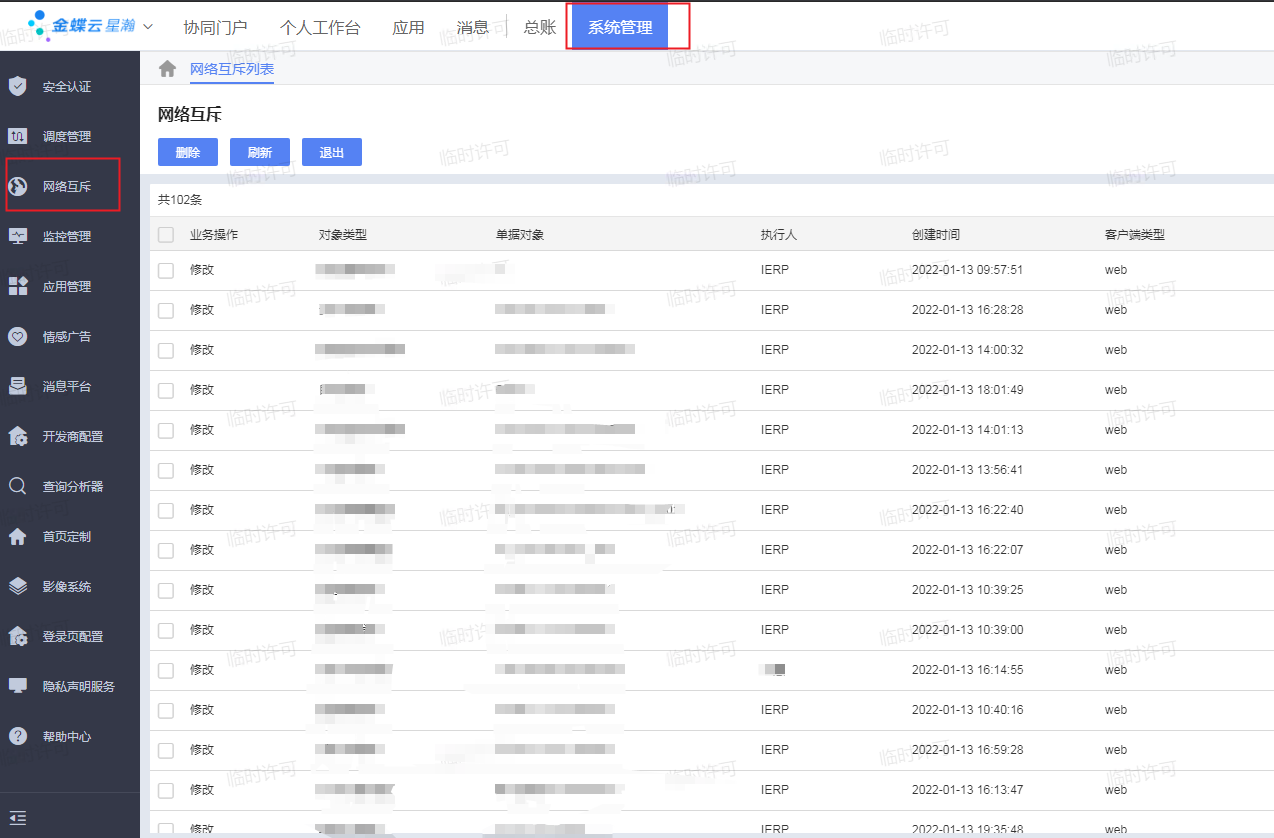Open 帮助中心 question mark icon
Viewport: 1274px width, 838px height.
click(18, 736)
